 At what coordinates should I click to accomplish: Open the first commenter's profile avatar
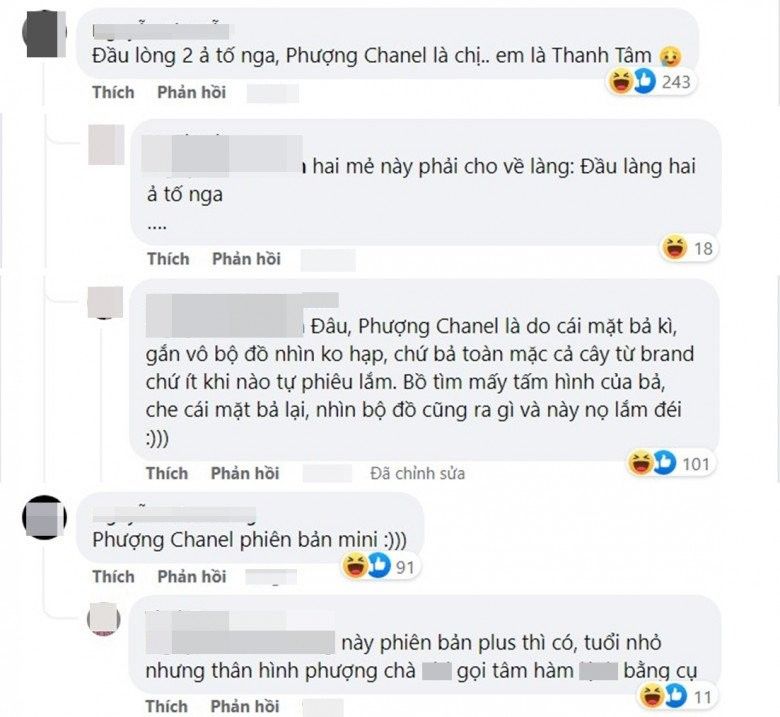(45, 33)
